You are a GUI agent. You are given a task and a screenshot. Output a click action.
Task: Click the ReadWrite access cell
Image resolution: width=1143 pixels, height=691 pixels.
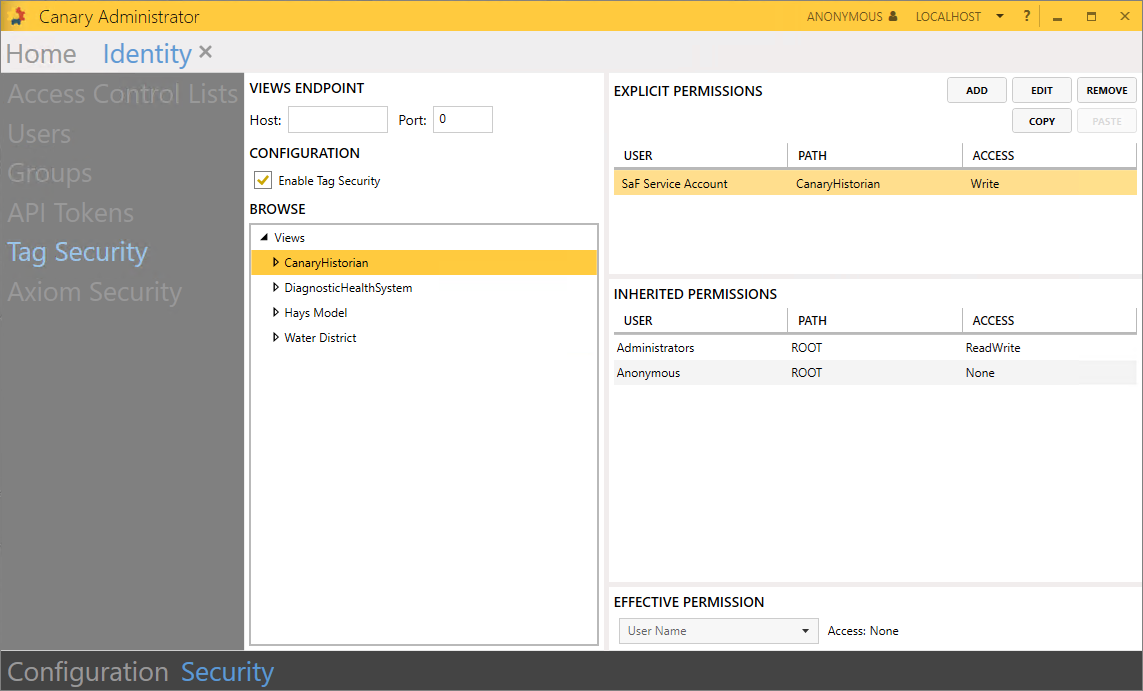[x=993, y=348]
